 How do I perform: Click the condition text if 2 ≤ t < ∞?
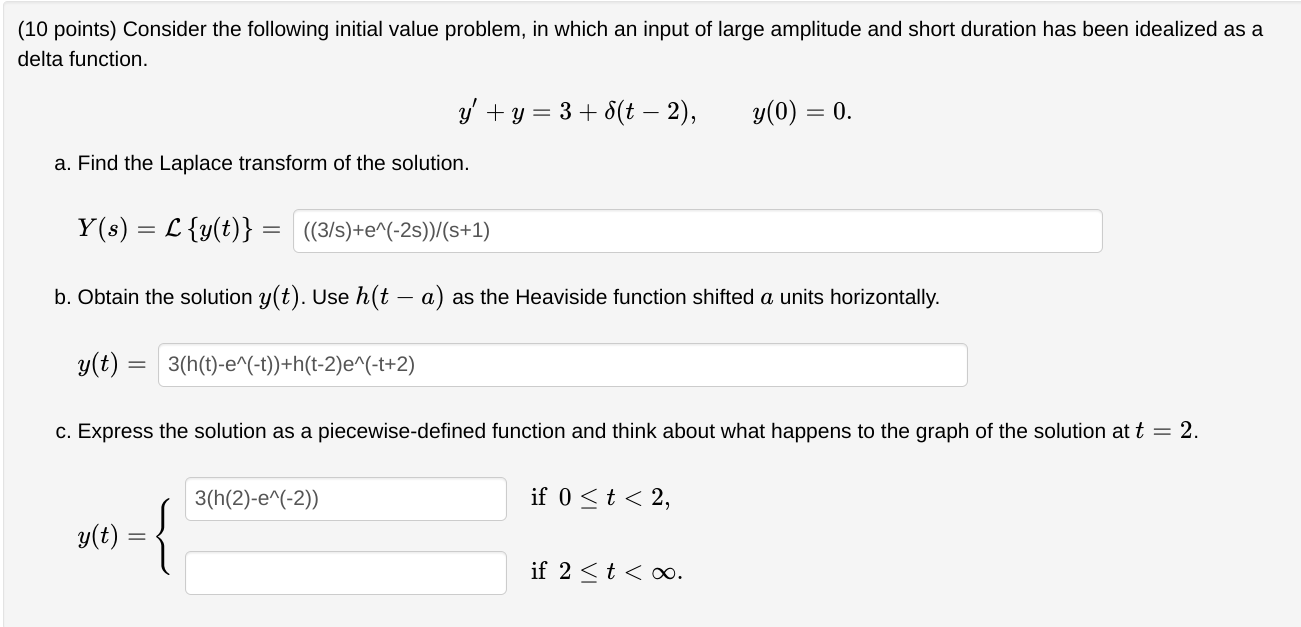[x=604, y=570]
